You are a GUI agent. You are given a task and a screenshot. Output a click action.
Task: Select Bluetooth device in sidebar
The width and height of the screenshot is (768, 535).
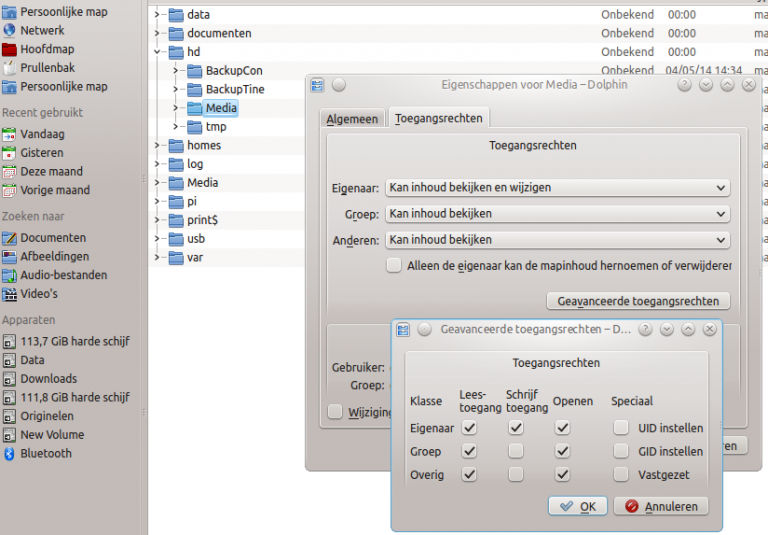coord(45,453)
